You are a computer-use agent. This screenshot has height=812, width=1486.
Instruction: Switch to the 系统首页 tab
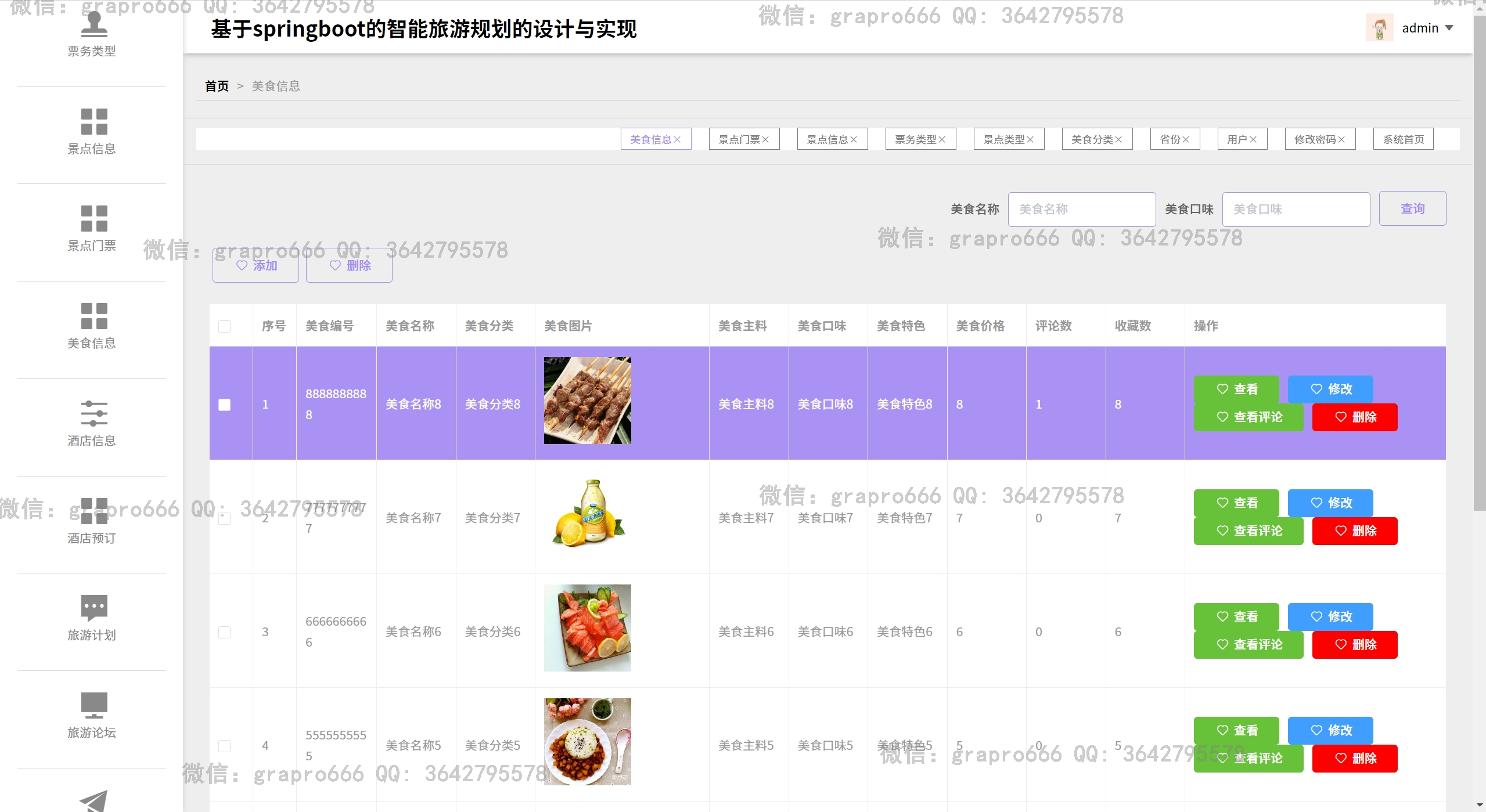[1402, 140]
